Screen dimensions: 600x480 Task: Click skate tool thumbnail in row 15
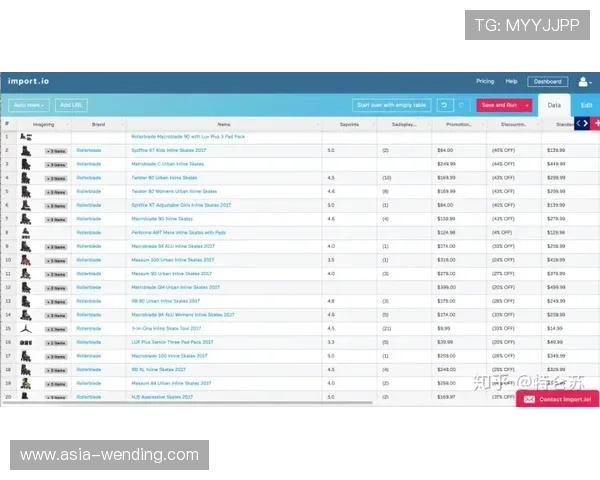click(x=26, y=329)
